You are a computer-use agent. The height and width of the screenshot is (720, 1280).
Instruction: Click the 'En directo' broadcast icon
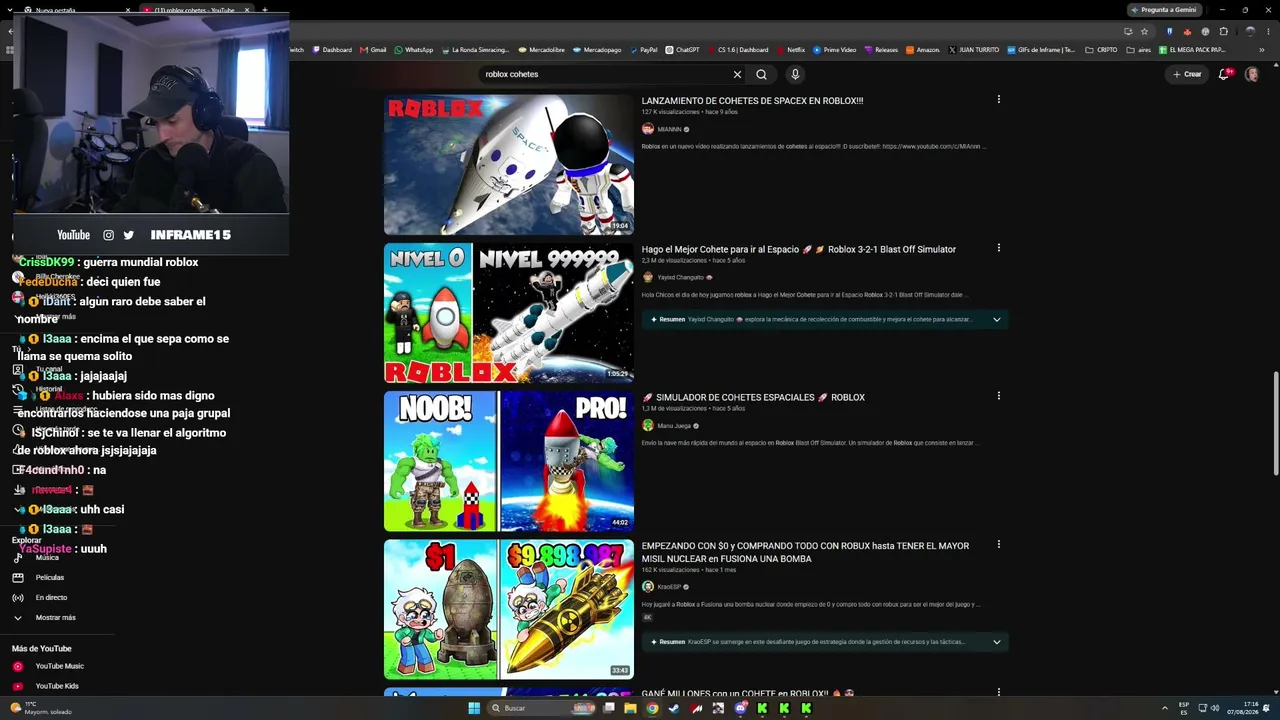point(17,598)
